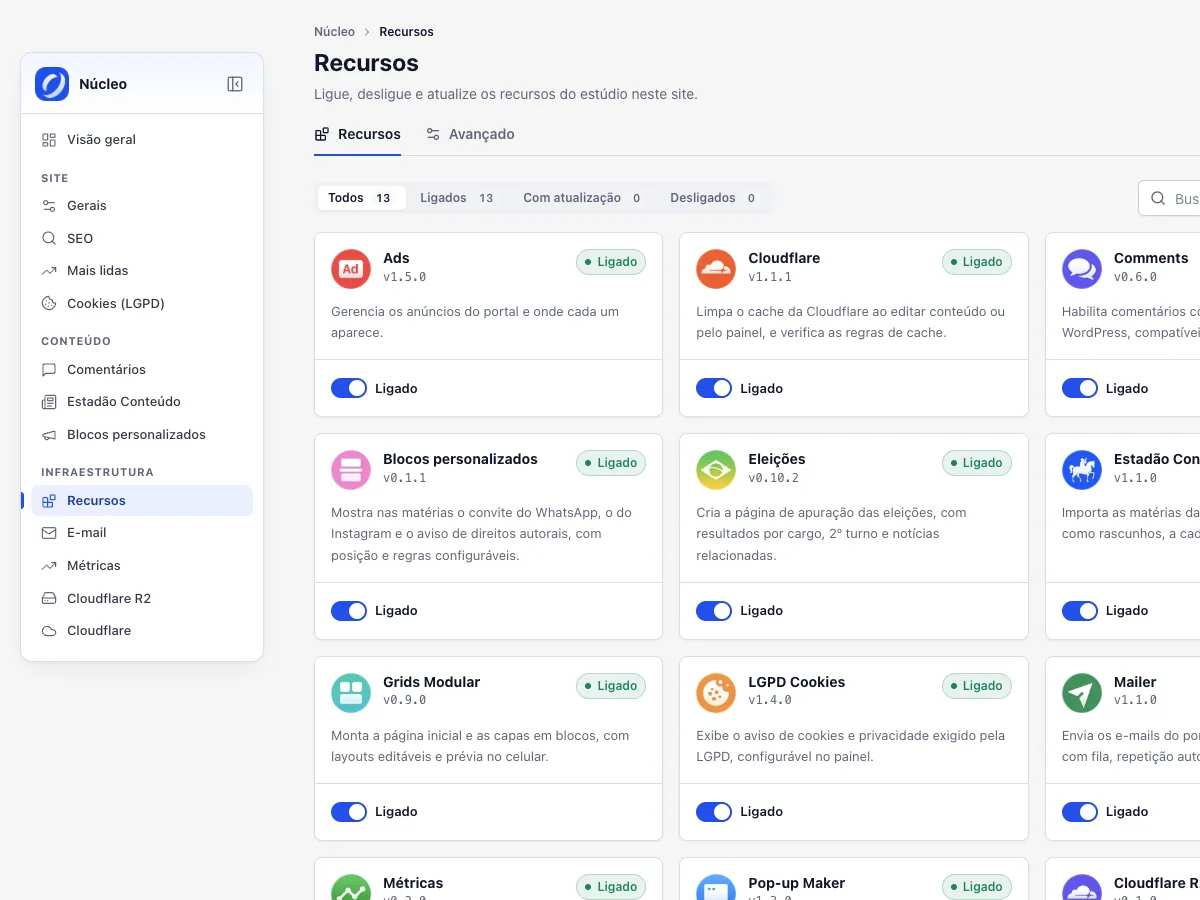Click the LGPD Cookies card icon
The image size is (1200, 900).
716,693
